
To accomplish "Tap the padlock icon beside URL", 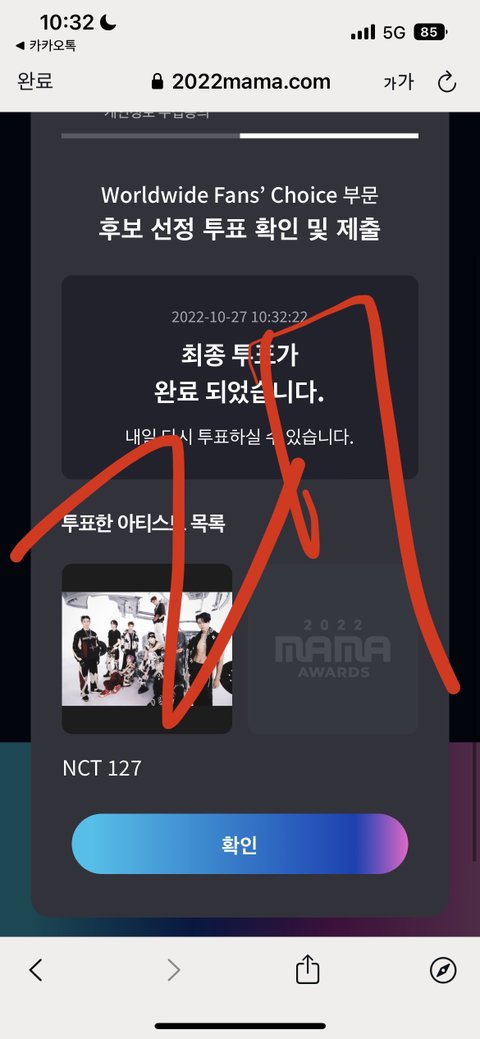I will click(157, 82).
